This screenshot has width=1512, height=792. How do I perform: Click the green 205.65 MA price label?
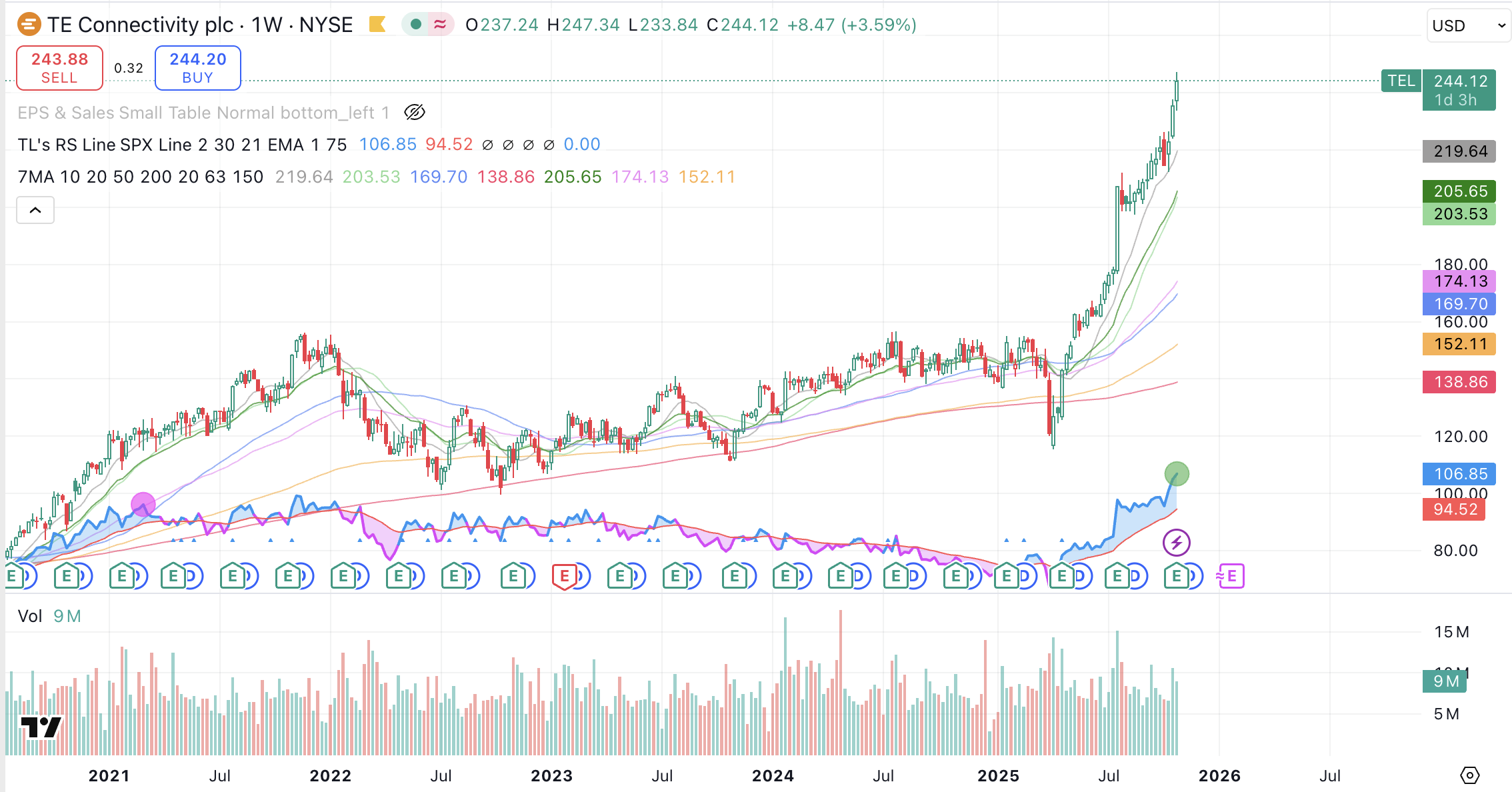(1459, 191)
